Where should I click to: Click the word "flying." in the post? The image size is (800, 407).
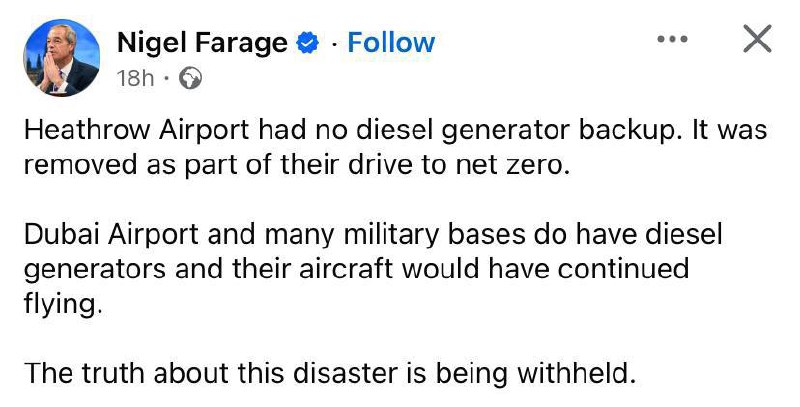(62, 301)
